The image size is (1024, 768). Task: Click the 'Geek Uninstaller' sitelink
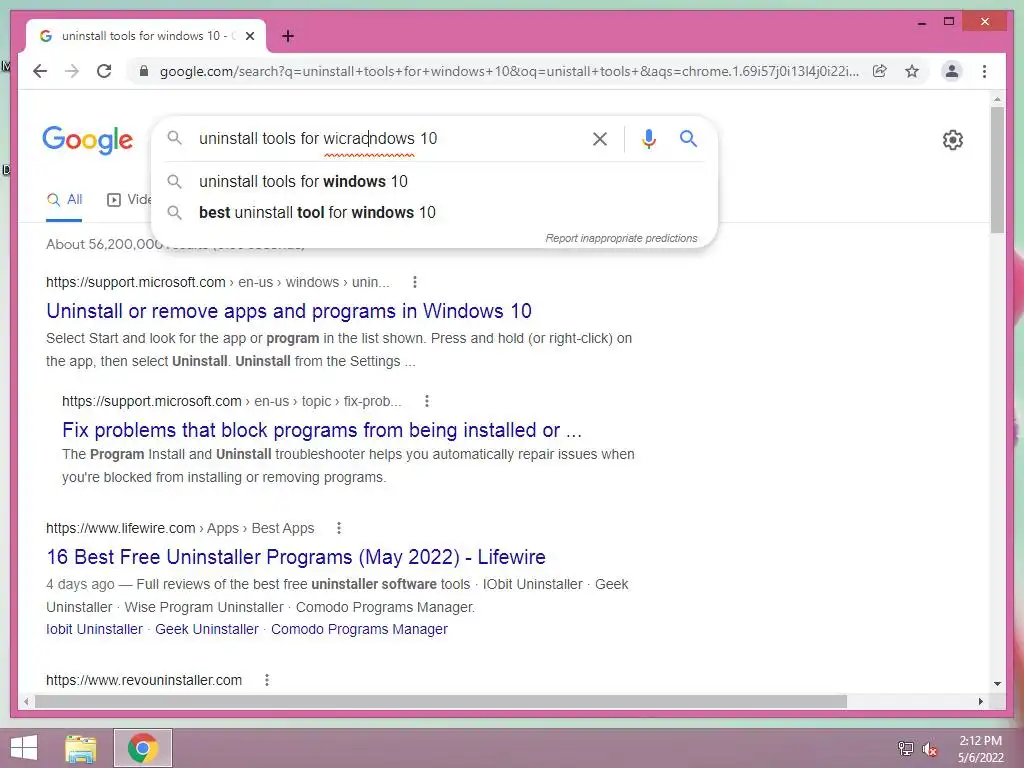(207, 630)
